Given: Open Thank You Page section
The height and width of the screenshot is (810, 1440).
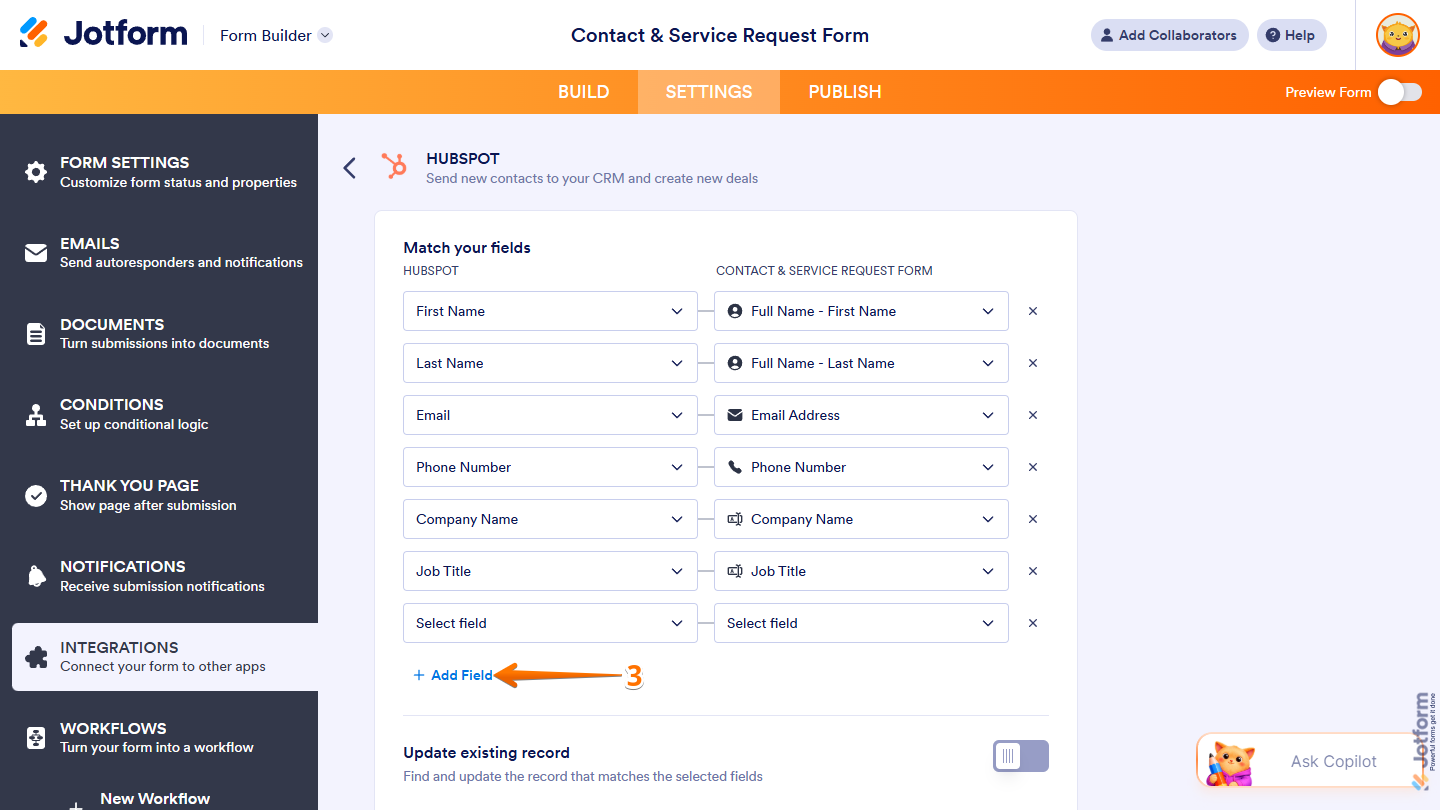Looking at the screenshot, I should click(x=159, y=496).
